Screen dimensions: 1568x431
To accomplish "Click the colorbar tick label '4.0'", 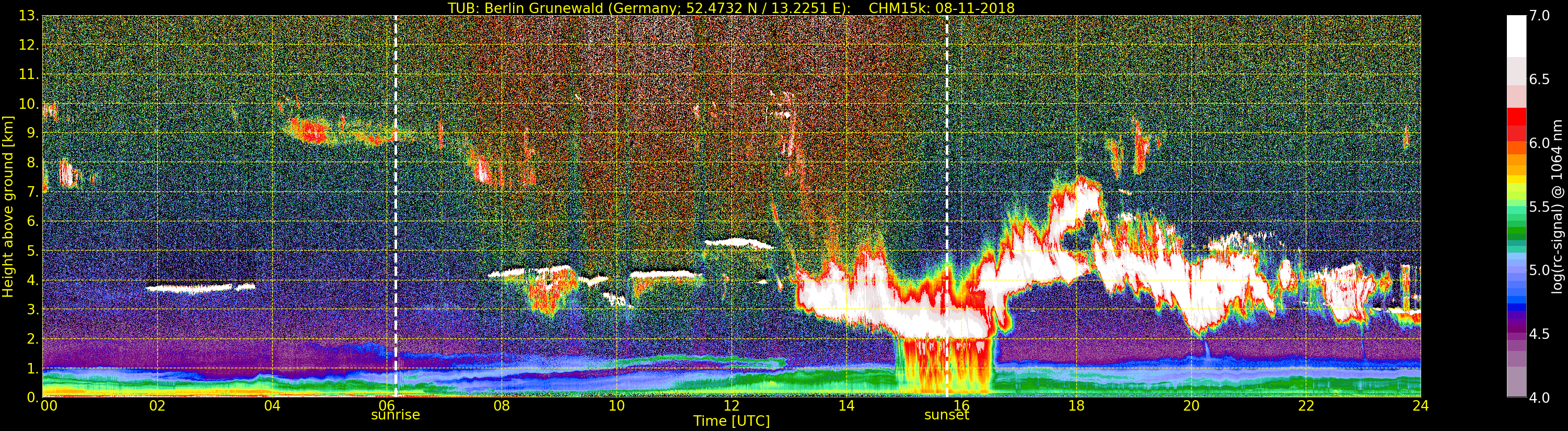I will pyautogui.click(x=1539, y=398).
